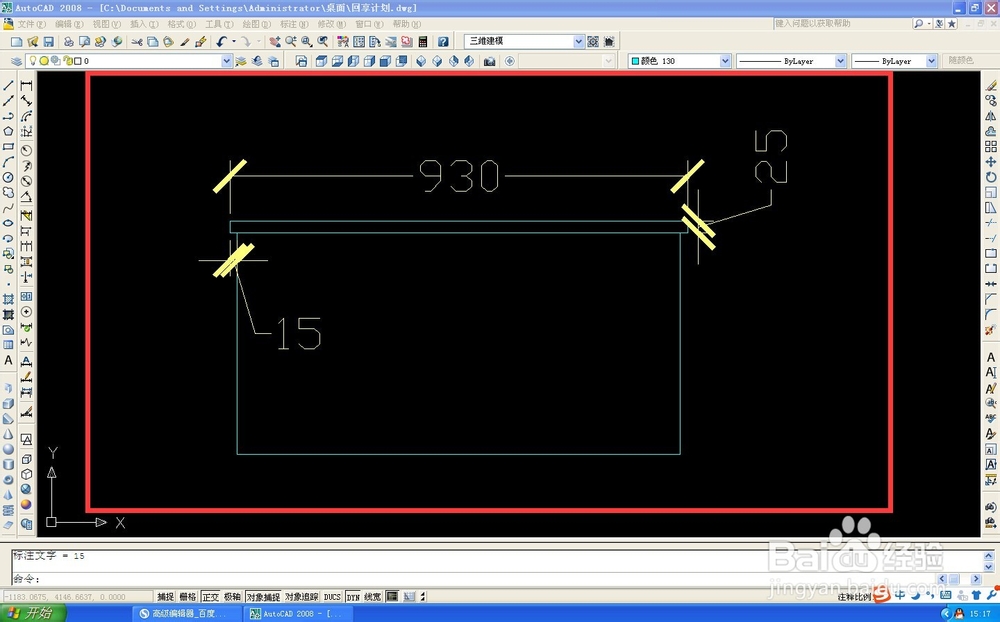Toggle 栅格 grid display in status bar
The image size is (1000, 622).
(x=188, y=597)
